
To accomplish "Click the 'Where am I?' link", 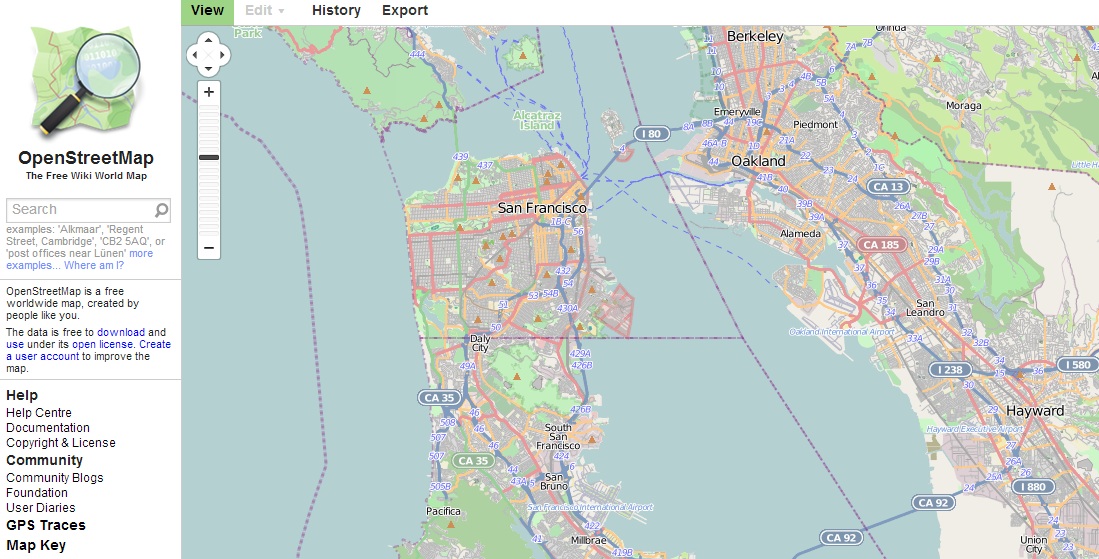I will pyautogui.click(x=94, y=265).
